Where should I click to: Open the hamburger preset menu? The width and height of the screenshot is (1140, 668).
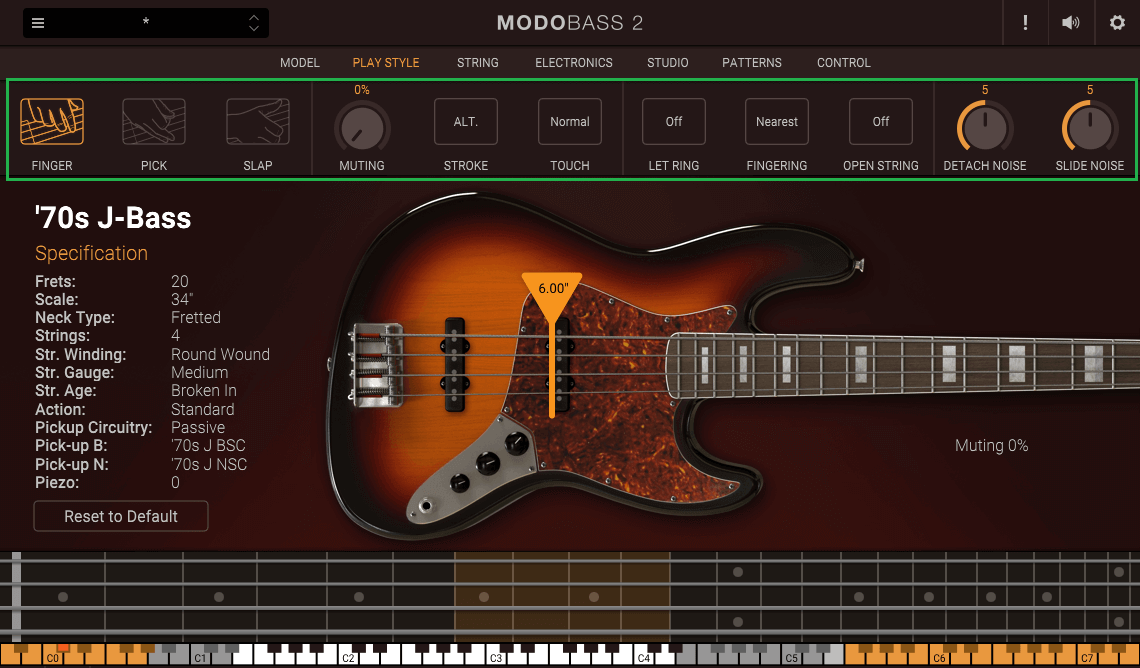tap(39, 23)
